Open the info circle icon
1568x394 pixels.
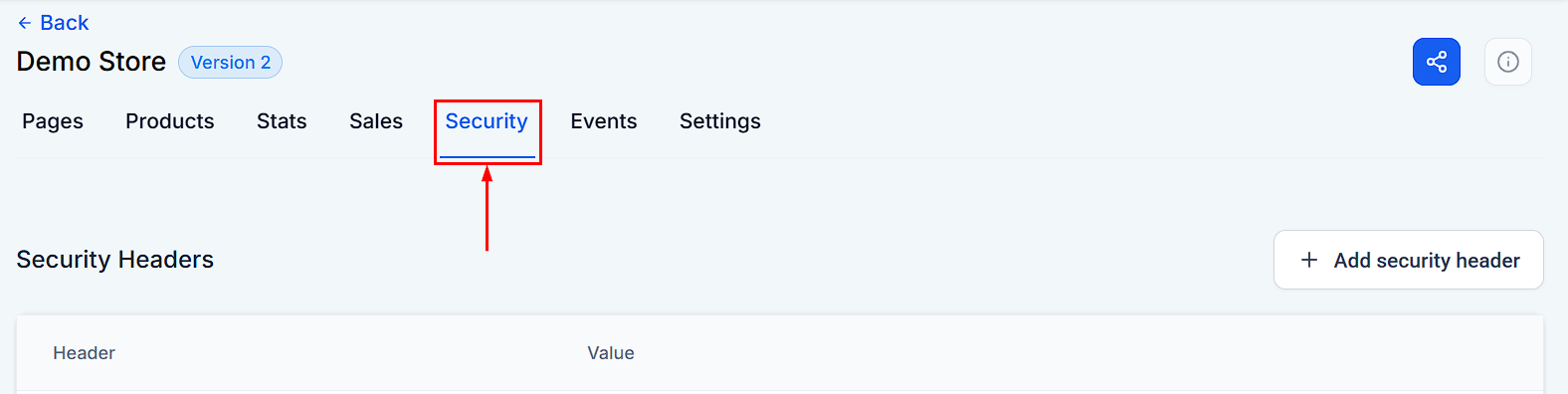(x=1507, y=62)
